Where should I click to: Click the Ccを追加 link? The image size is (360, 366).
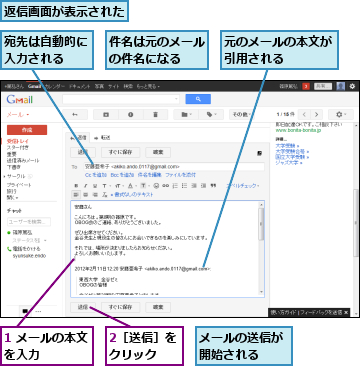(96, 175)
